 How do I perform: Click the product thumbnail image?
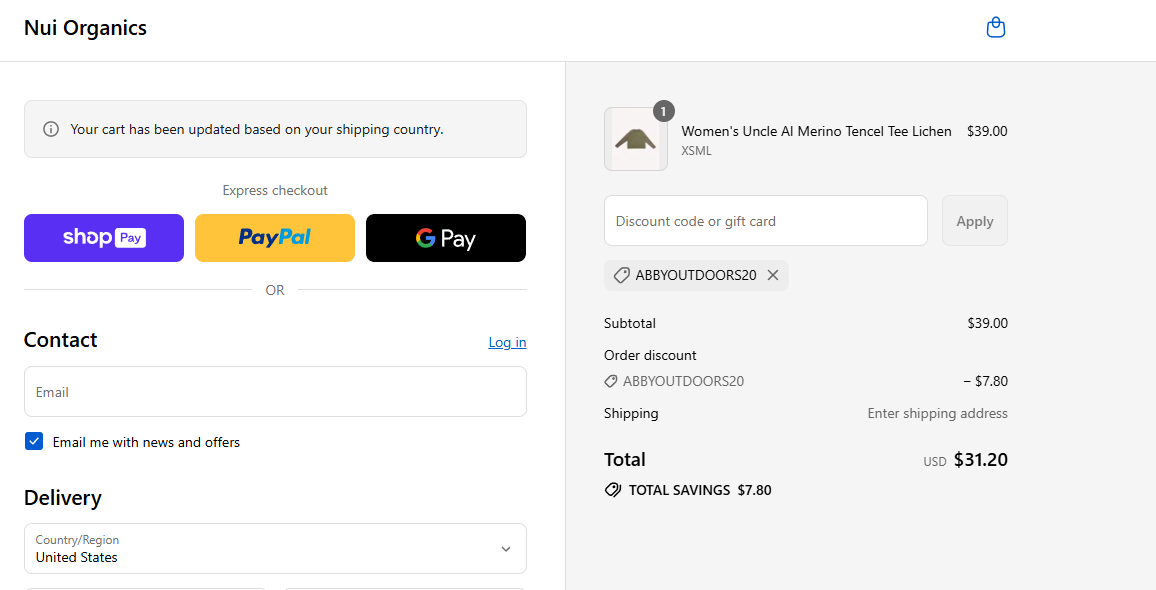point(635,139)
